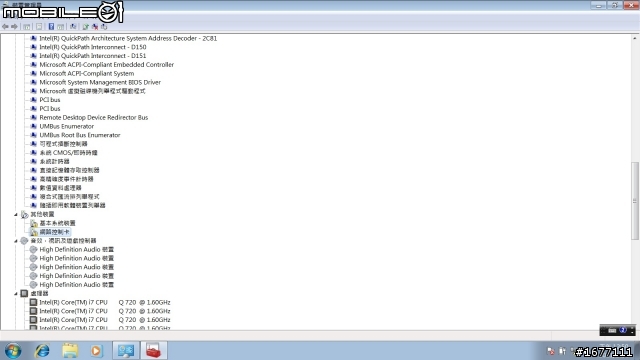Open the Windows Start orb

coord(13,351)
